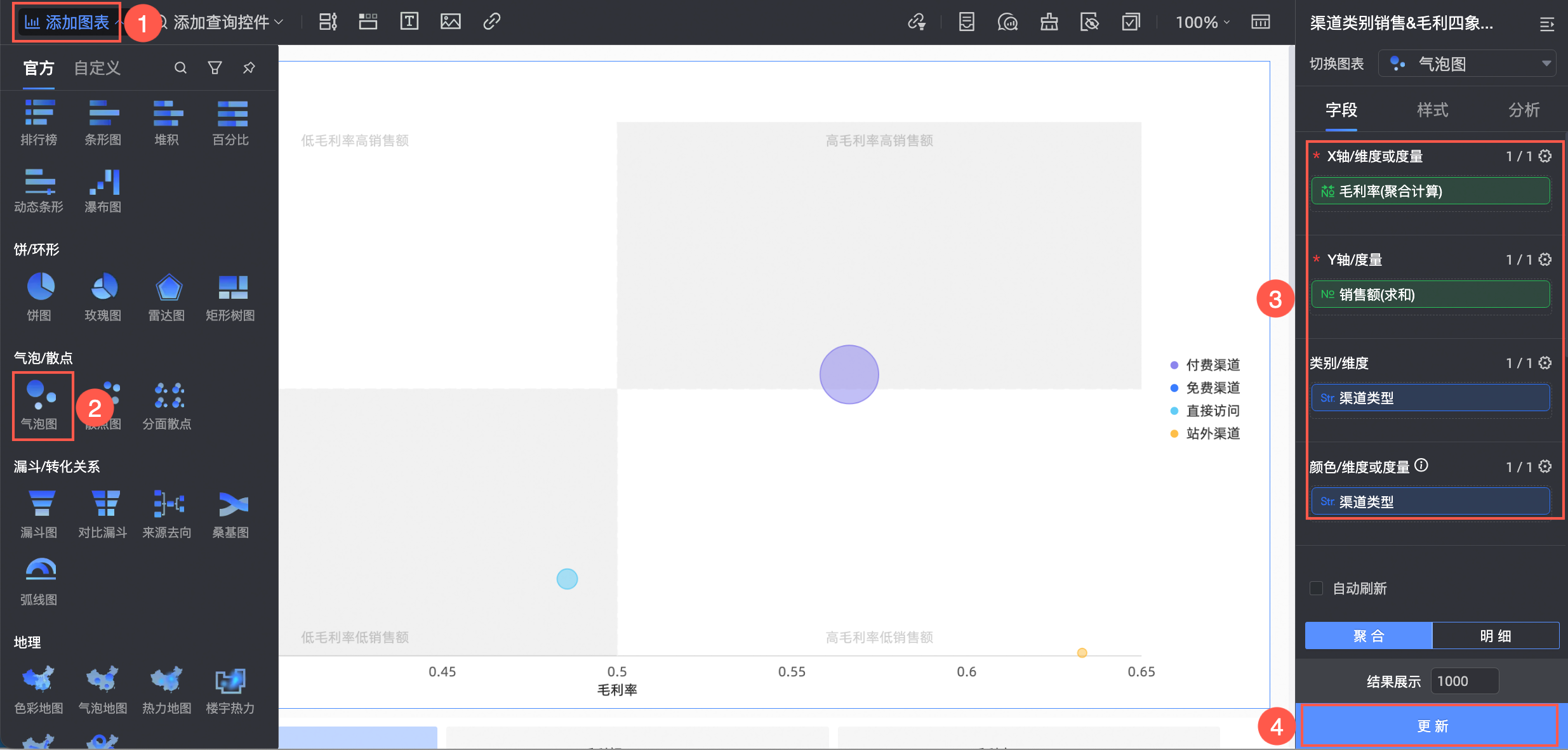The image size is (1568, 750).
Task: Pin the chart list panel
Action: 249,68
